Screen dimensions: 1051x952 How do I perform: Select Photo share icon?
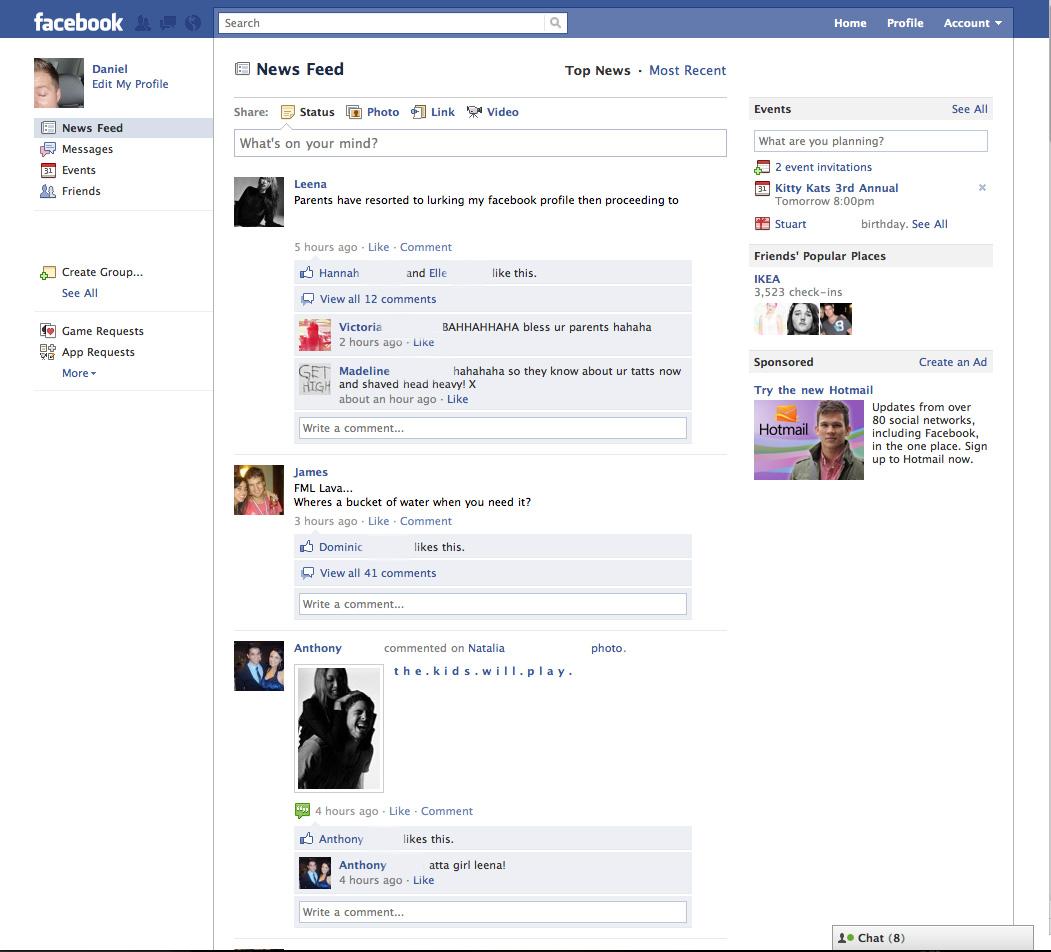point(353,112)
